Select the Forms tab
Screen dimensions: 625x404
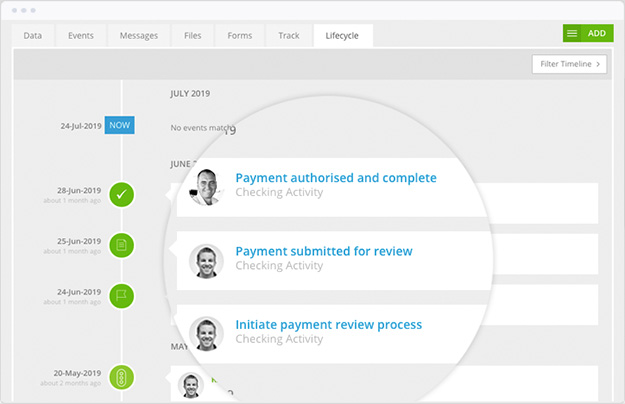[240, 36]
